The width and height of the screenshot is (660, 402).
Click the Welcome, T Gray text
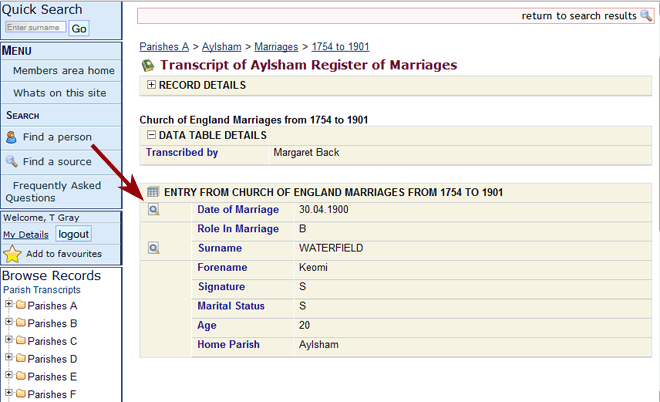click(41, 218)
